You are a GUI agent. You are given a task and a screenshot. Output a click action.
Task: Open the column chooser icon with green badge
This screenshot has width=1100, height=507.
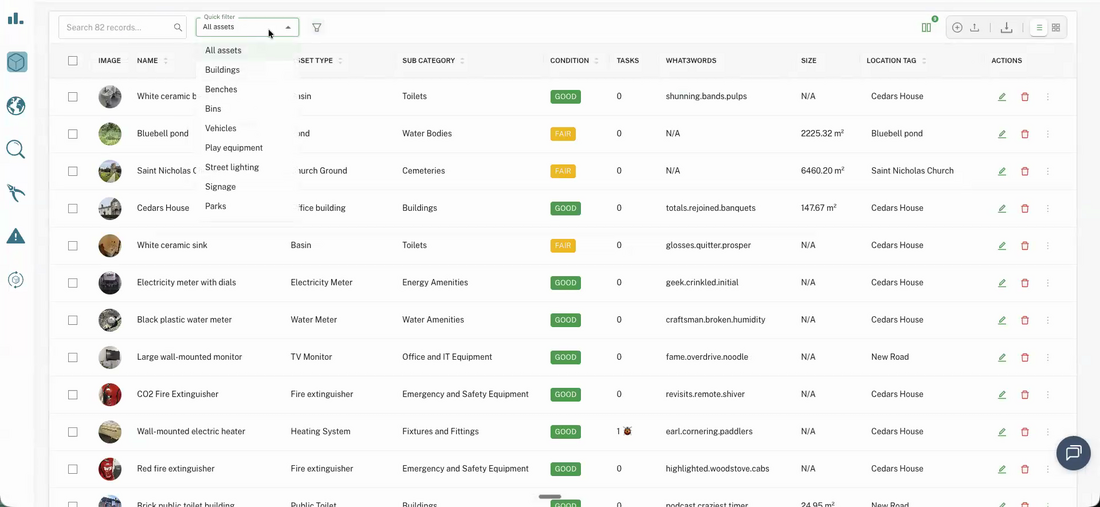pos(927,27)
